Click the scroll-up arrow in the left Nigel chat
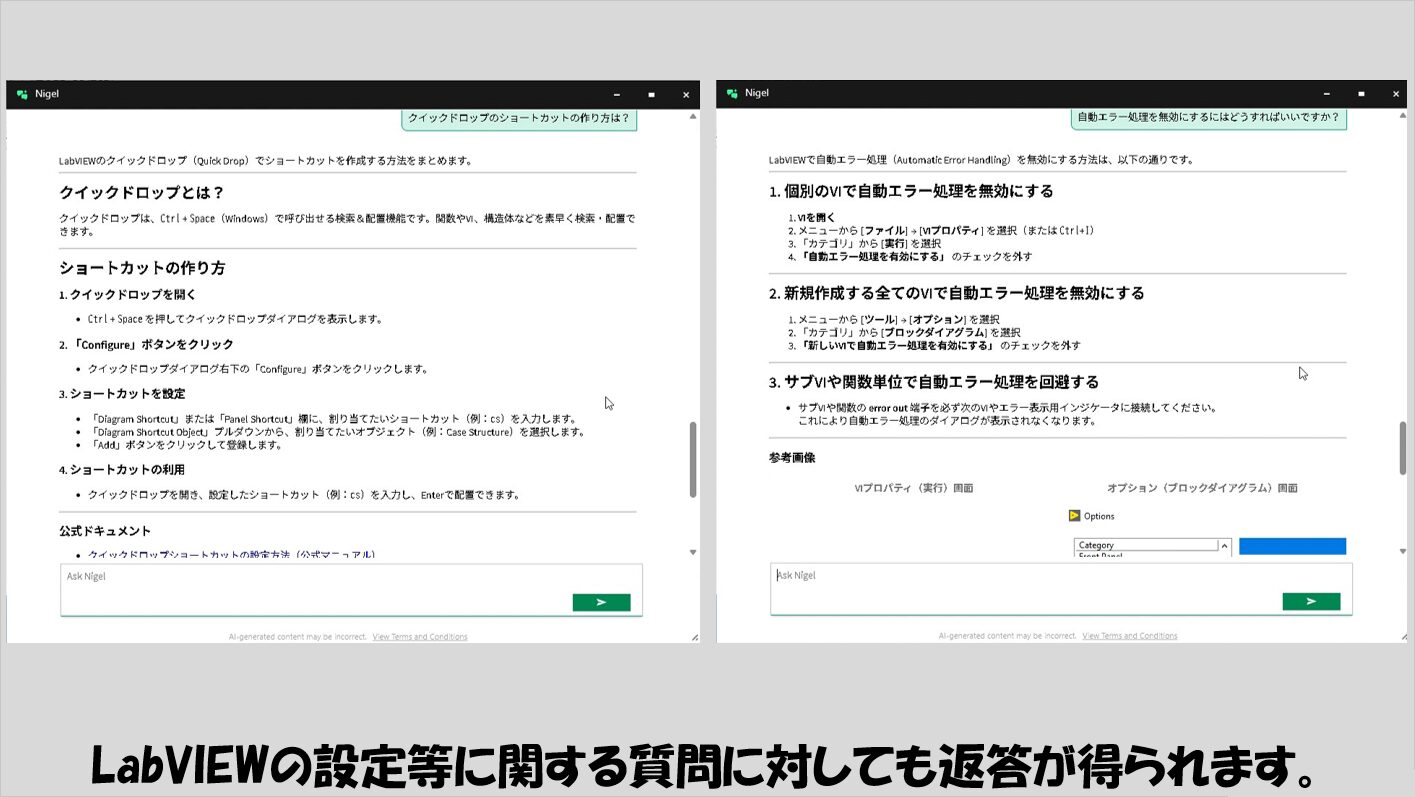This screenshot has height=797, width=1415. [693, 117]
